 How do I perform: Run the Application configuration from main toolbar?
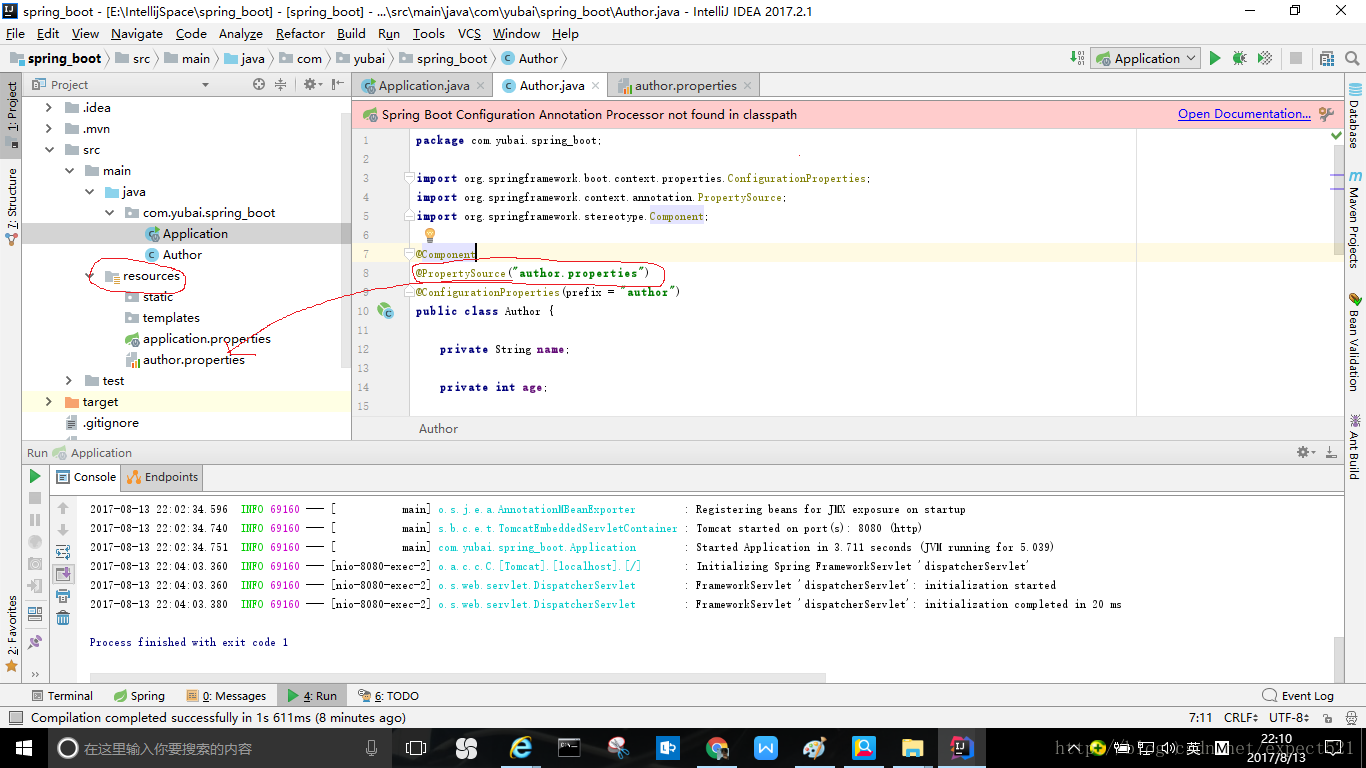pos(1215,58)
